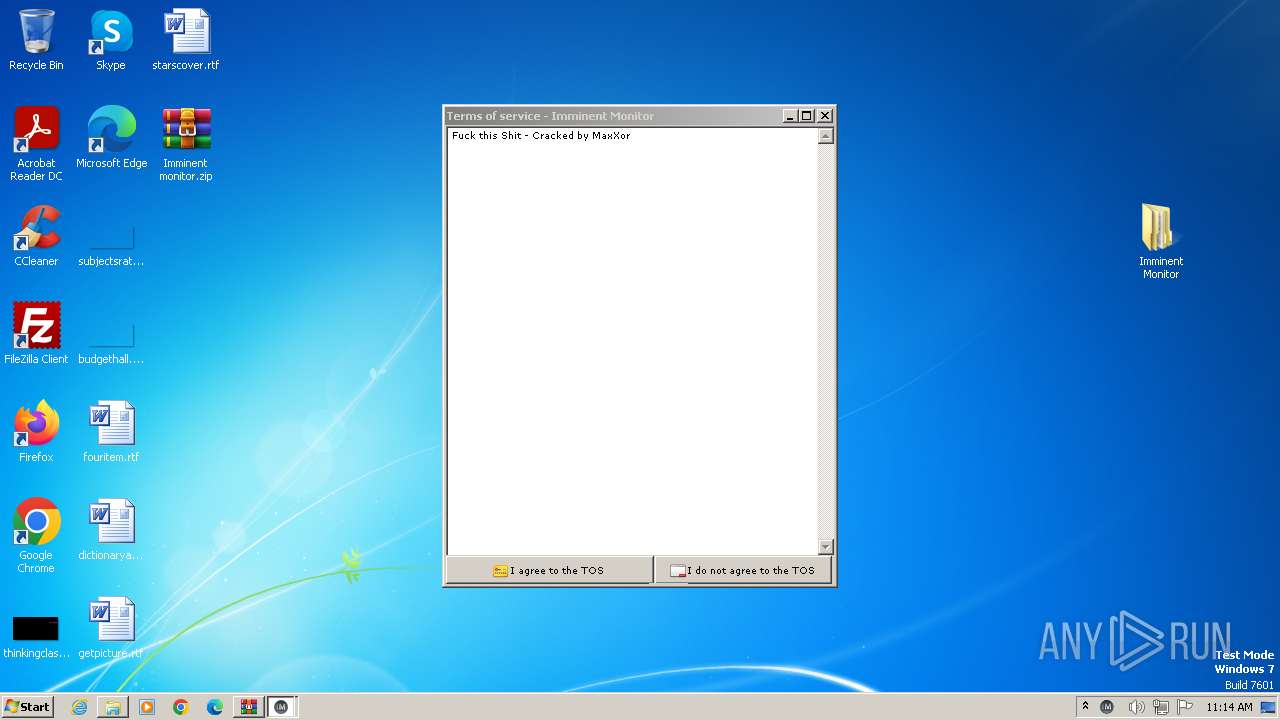Select the Imminent Monitor folder on desktop
This screenshot has width=1280, height=720.
coord(1160,242)
